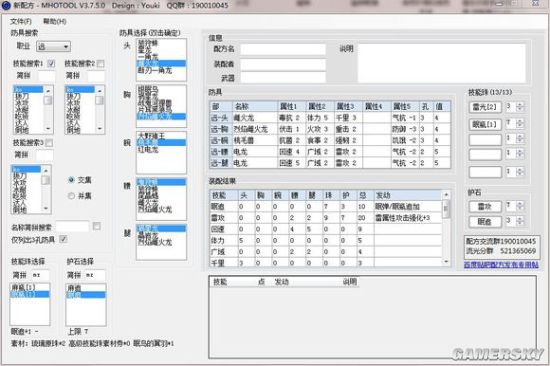Image resolution: width=550 pixels, height=366 pixels.
Task: Select 烈焰雌火龙 in the 腰 list
Action: click(154, 210)
